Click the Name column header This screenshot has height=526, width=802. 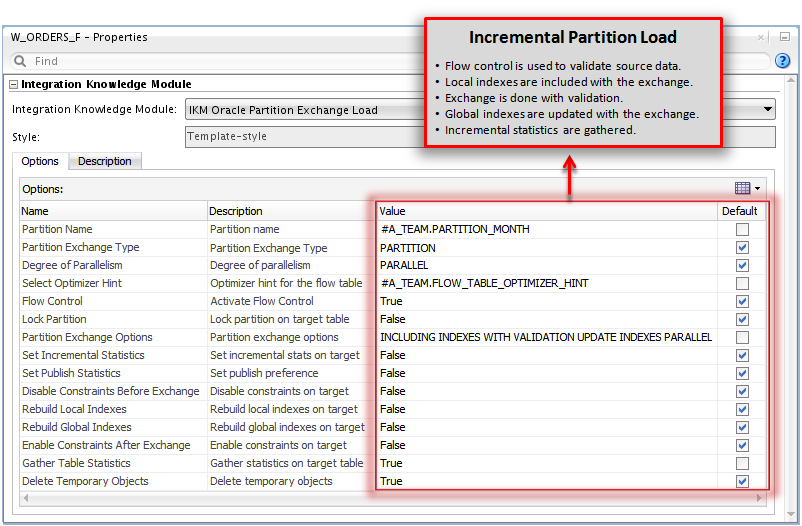click(113, 211)
